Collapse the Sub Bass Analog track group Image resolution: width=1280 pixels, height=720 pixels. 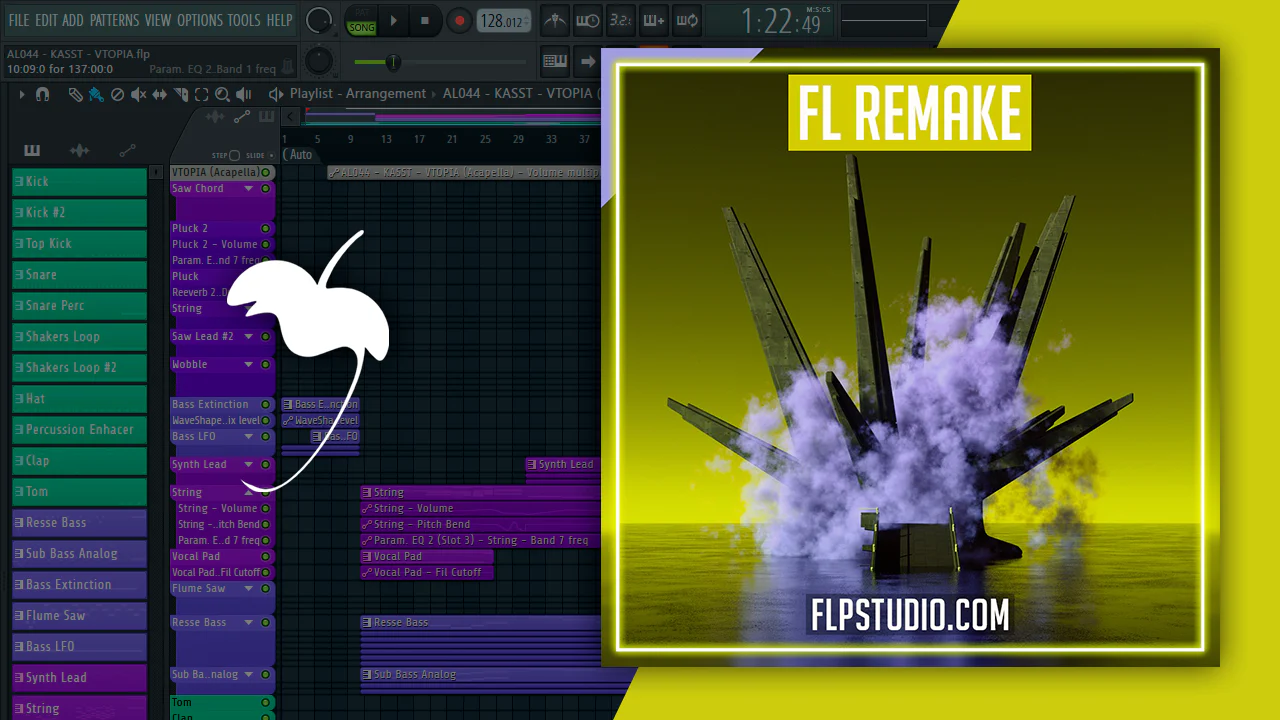point(249,674)
